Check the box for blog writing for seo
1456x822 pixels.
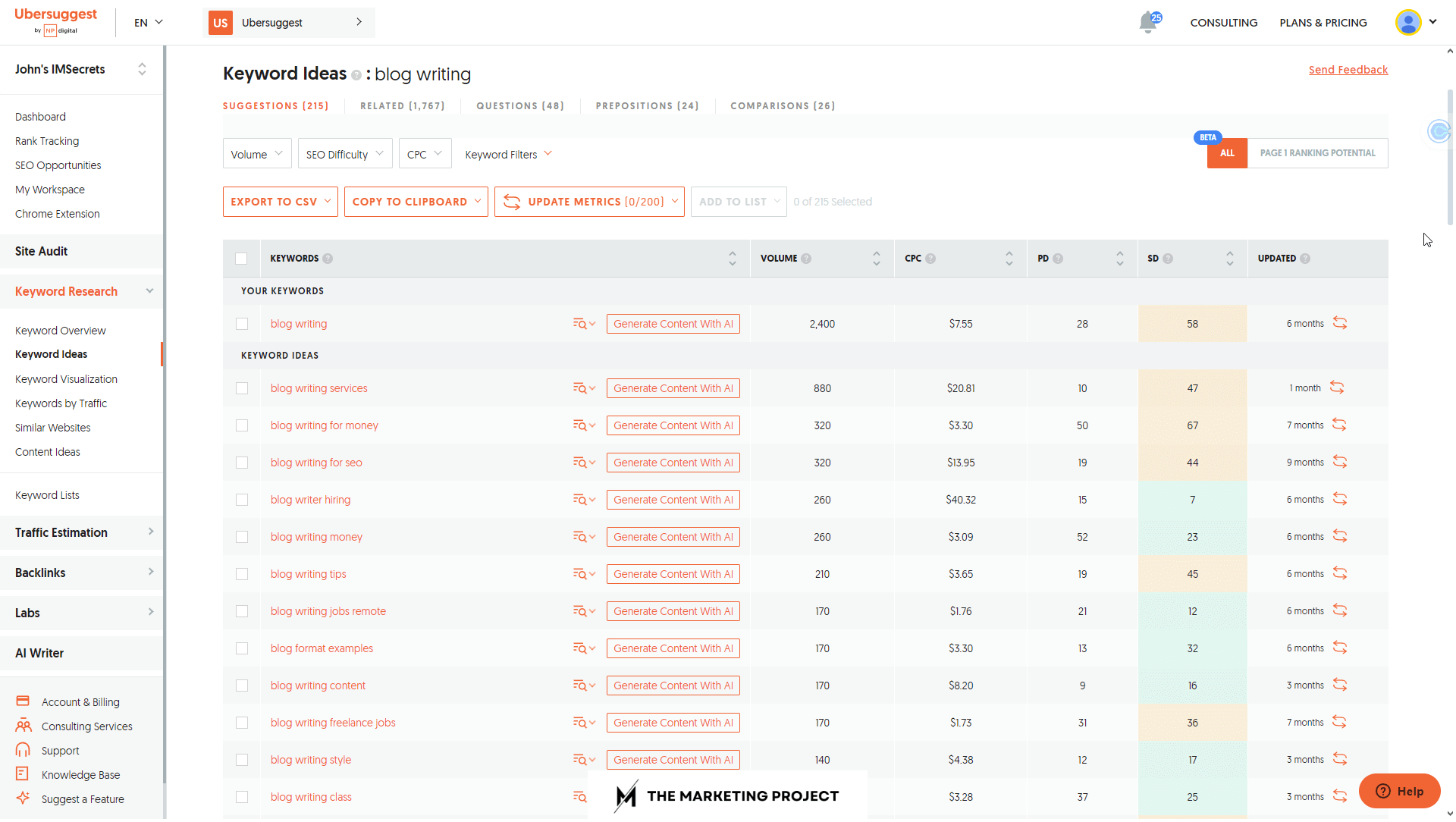[x=242, y=463]
